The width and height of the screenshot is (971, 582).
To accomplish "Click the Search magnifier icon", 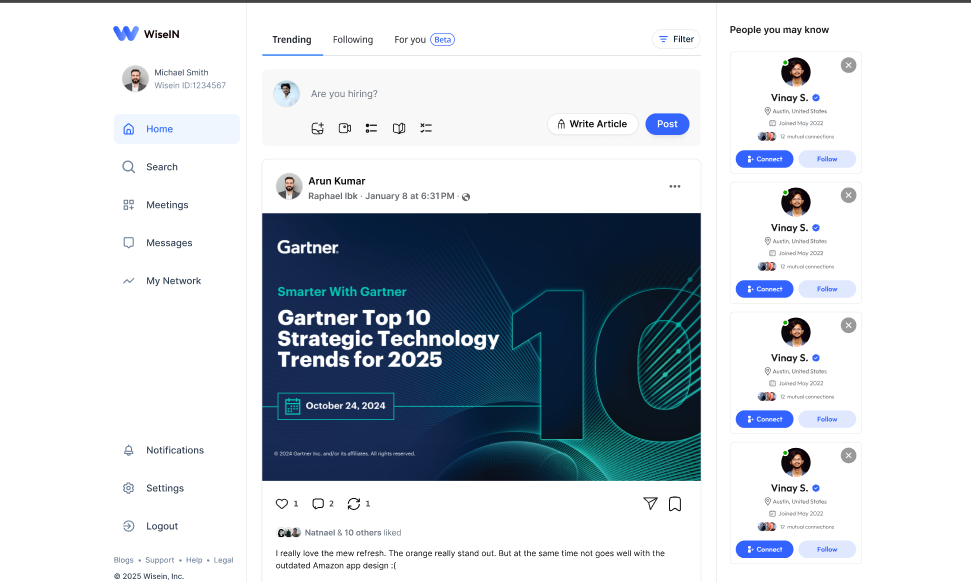I will pyautogui.click(x=128, y=167).
